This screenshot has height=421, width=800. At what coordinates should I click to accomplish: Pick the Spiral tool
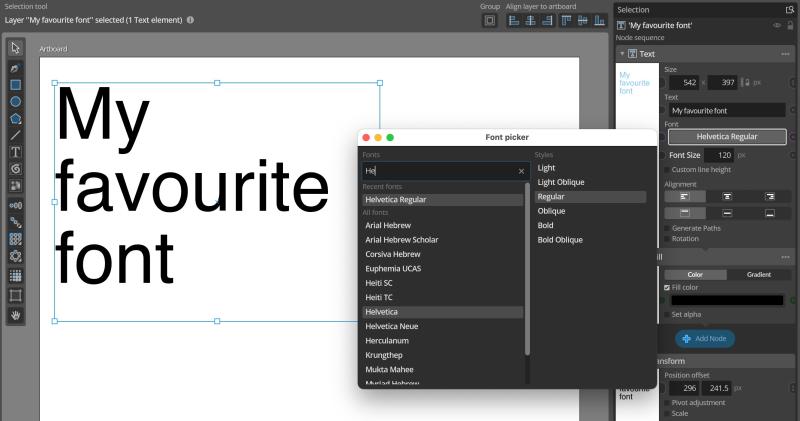point(16,169)
